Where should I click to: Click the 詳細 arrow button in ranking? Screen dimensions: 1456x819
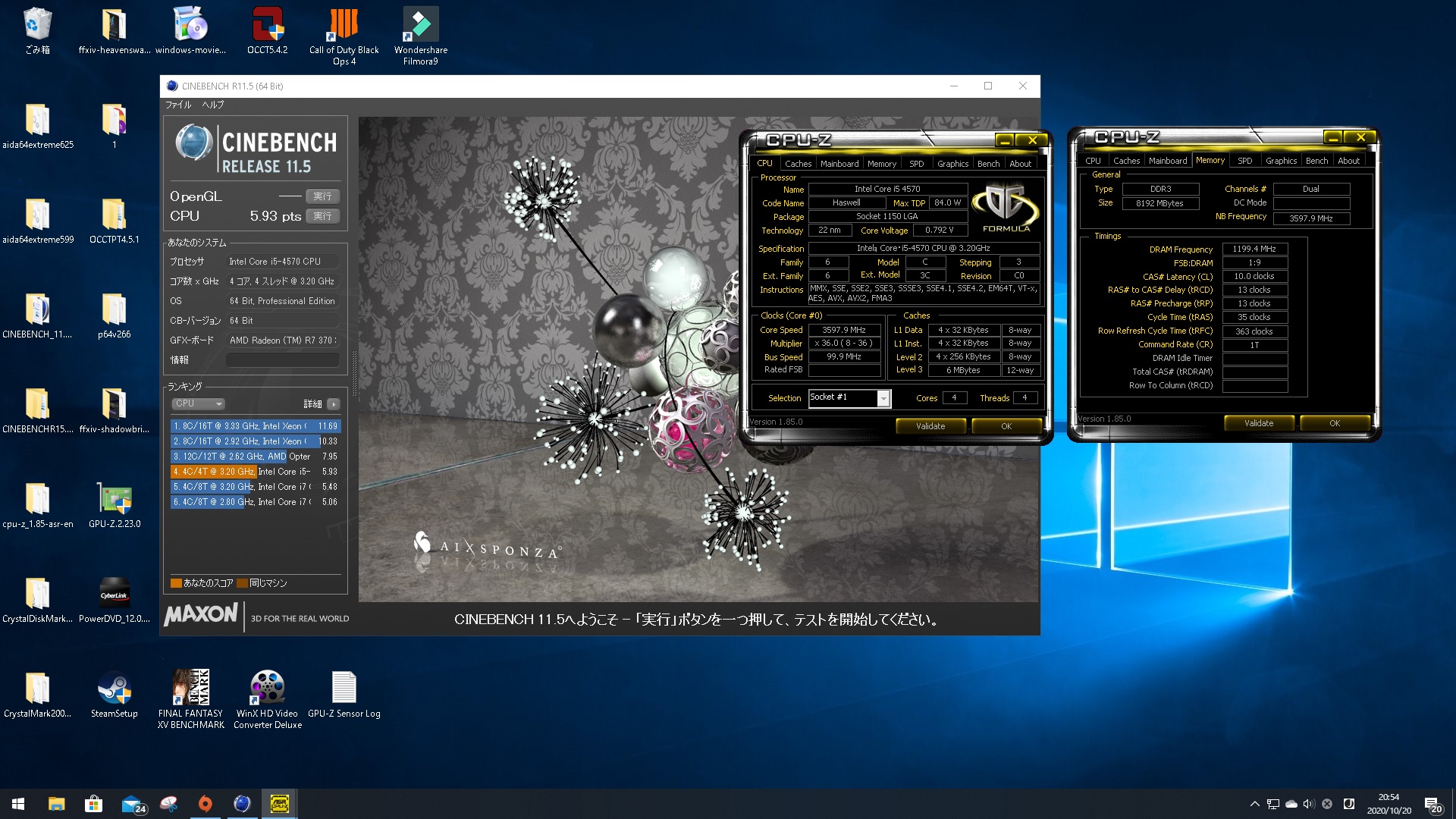333,404
